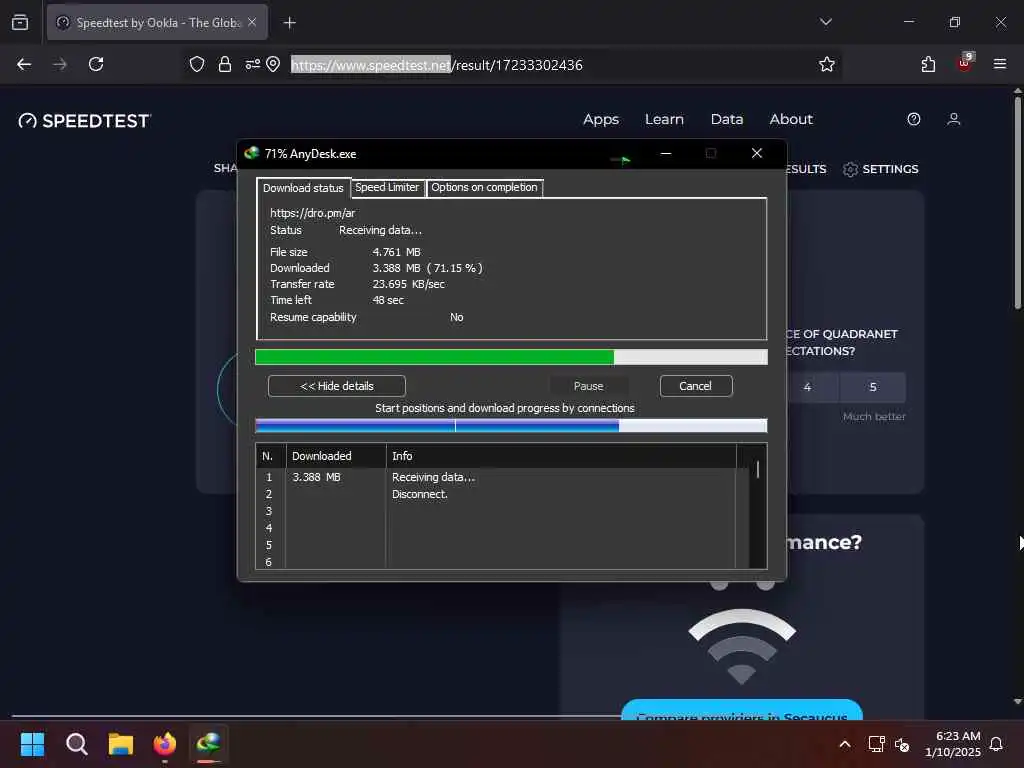Switch to Options on completion tab
Image resolution: width=1024 pixels, height=768 pixels.
[484, 187]
